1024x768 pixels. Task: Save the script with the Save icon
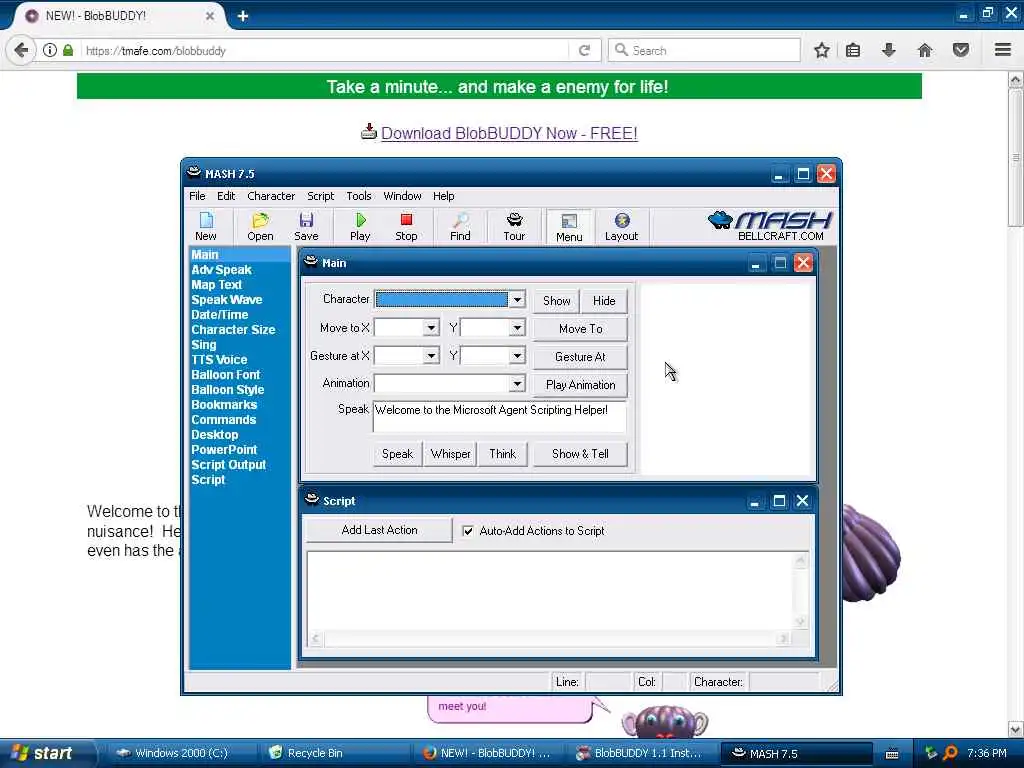coord(306,227)
